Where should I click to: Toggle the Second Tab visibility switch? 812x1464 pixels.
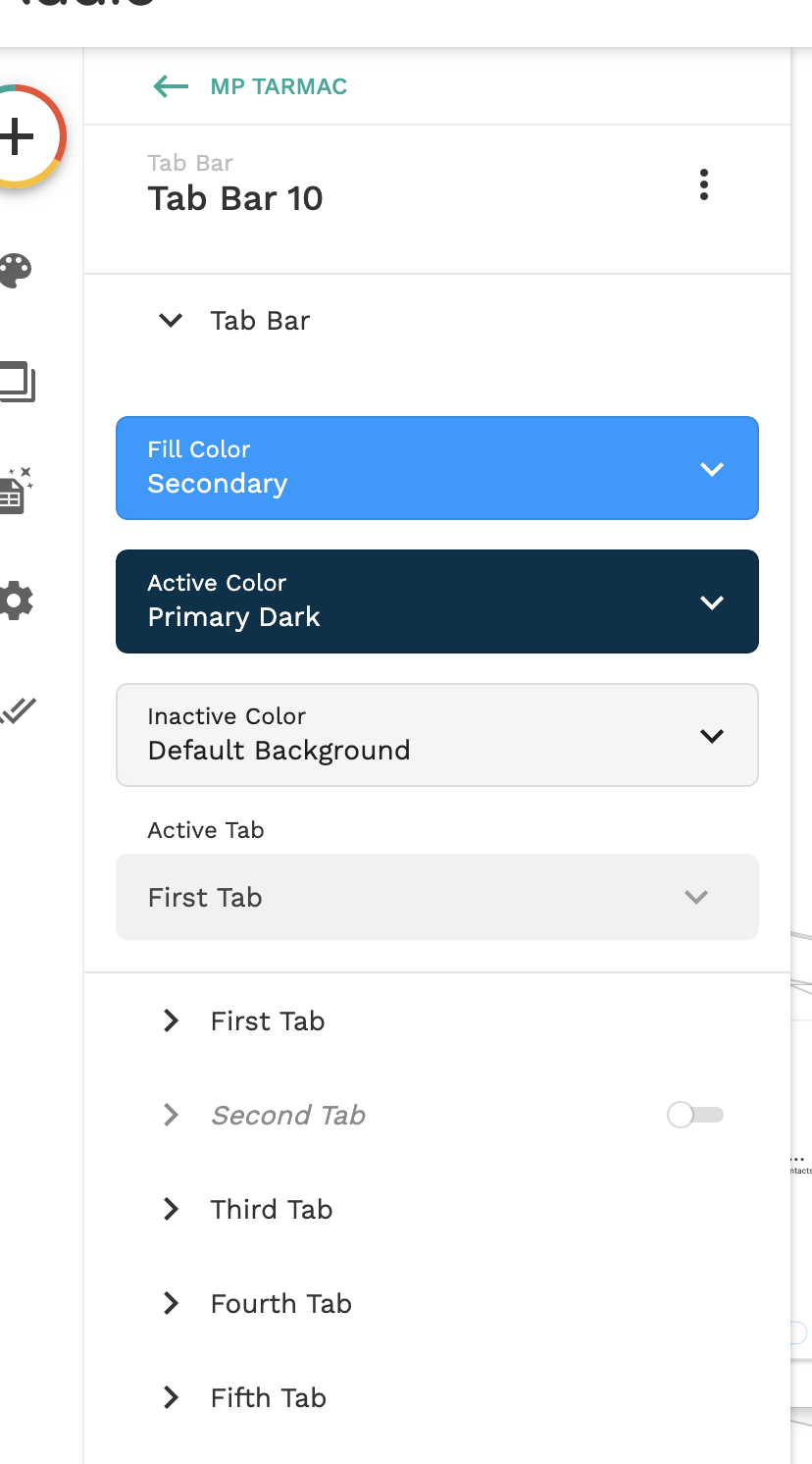pyautogui.click(x=694, y=1115)
